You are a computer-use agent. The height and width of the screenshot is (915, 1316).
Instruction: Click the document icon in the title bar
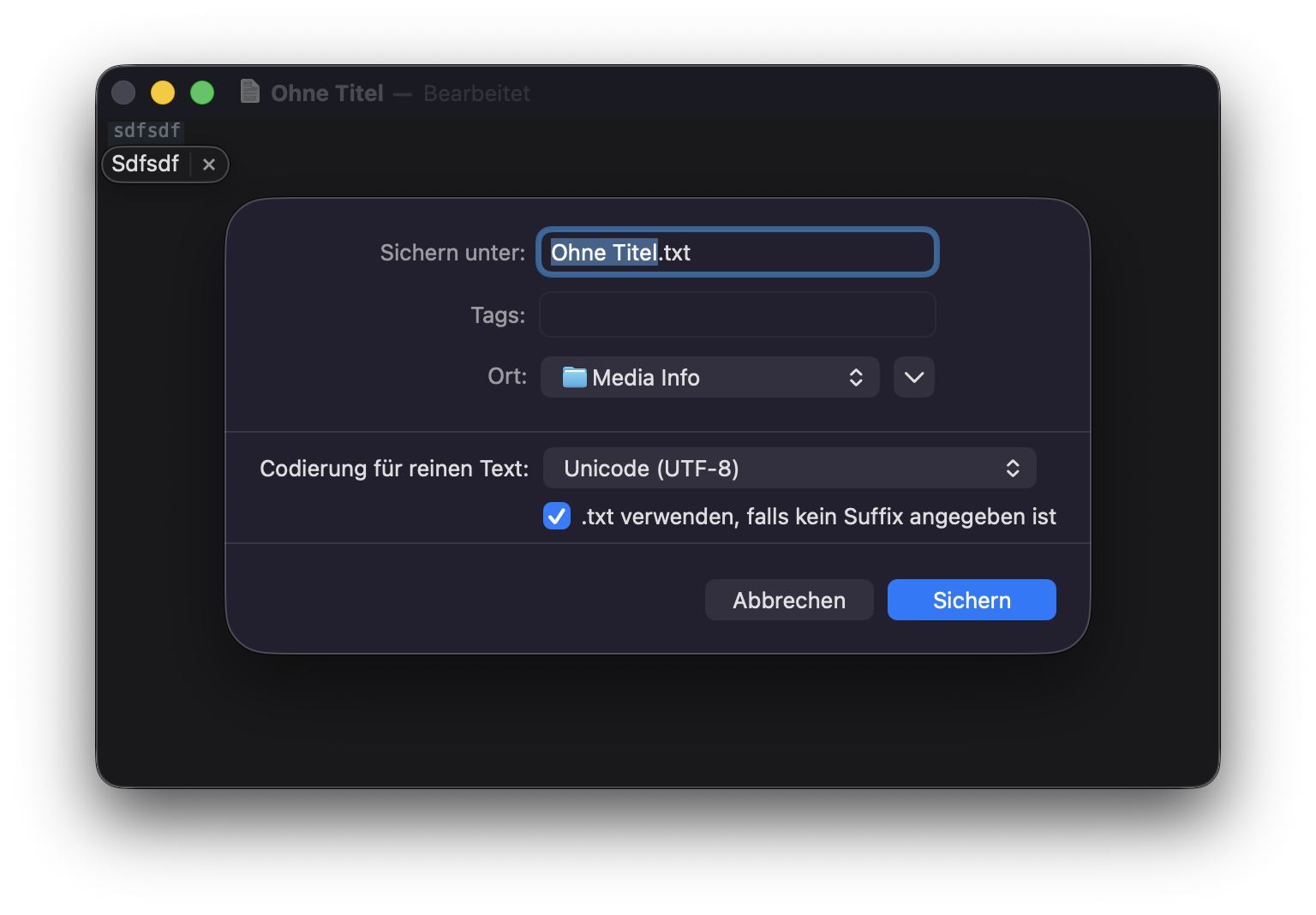pyautogui.click(x=250, y=92)
